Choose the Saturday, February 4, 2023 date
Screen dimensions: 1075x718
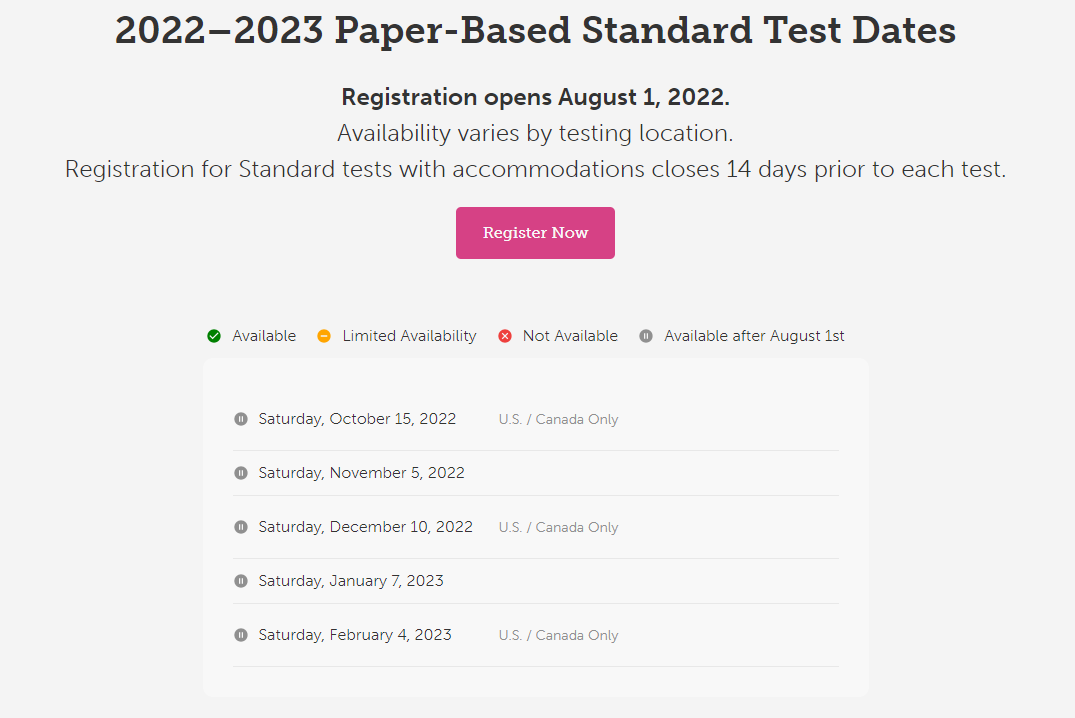pos(355,635)
